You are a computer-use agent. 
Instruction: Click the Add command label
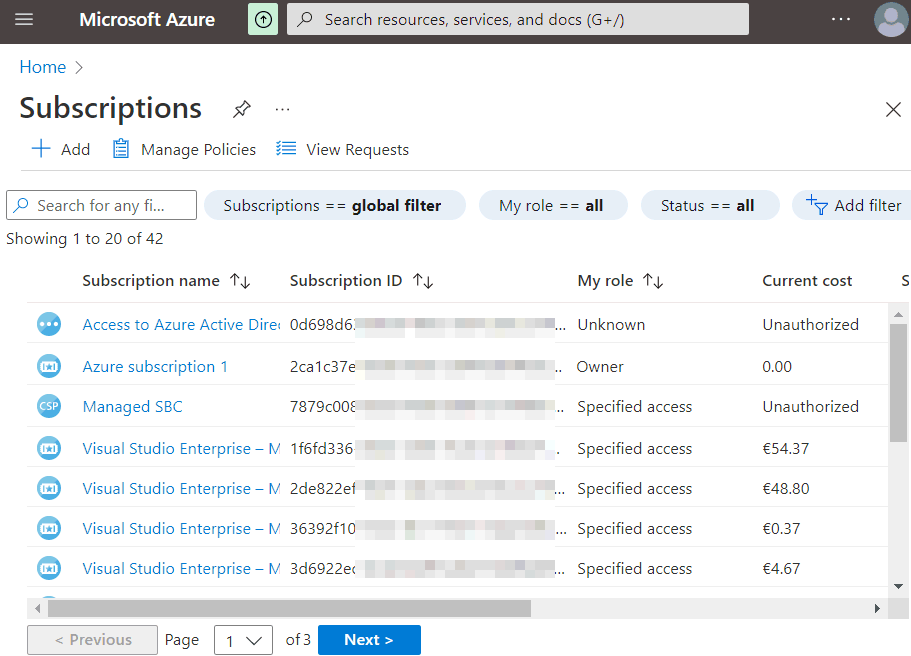[x=76, y=149]
